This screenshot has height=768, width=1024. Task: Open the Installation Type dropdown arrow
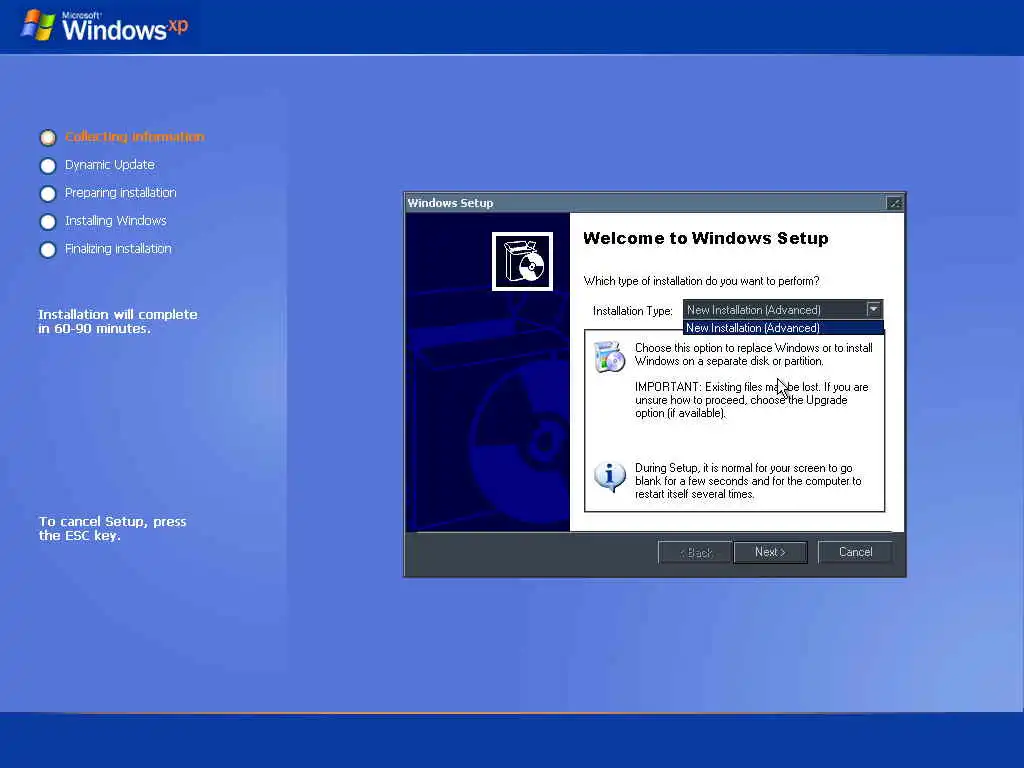[873, 309]
